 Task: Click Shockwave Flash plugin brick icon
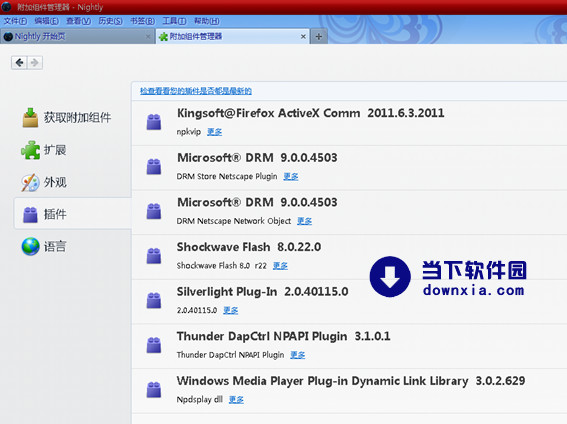(x=154, y=256)
